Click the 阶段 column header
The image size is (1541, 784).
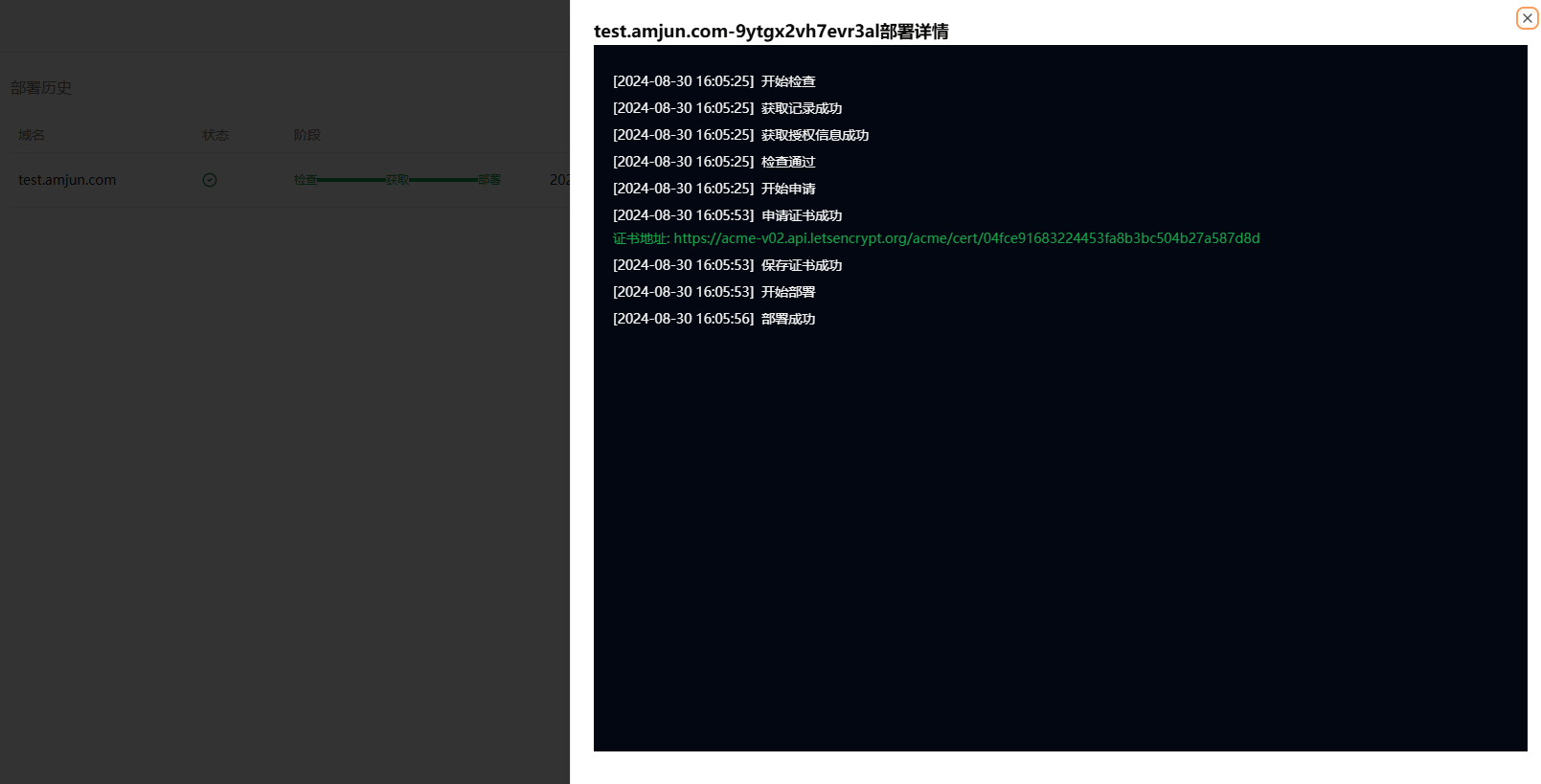pos(307,135)
